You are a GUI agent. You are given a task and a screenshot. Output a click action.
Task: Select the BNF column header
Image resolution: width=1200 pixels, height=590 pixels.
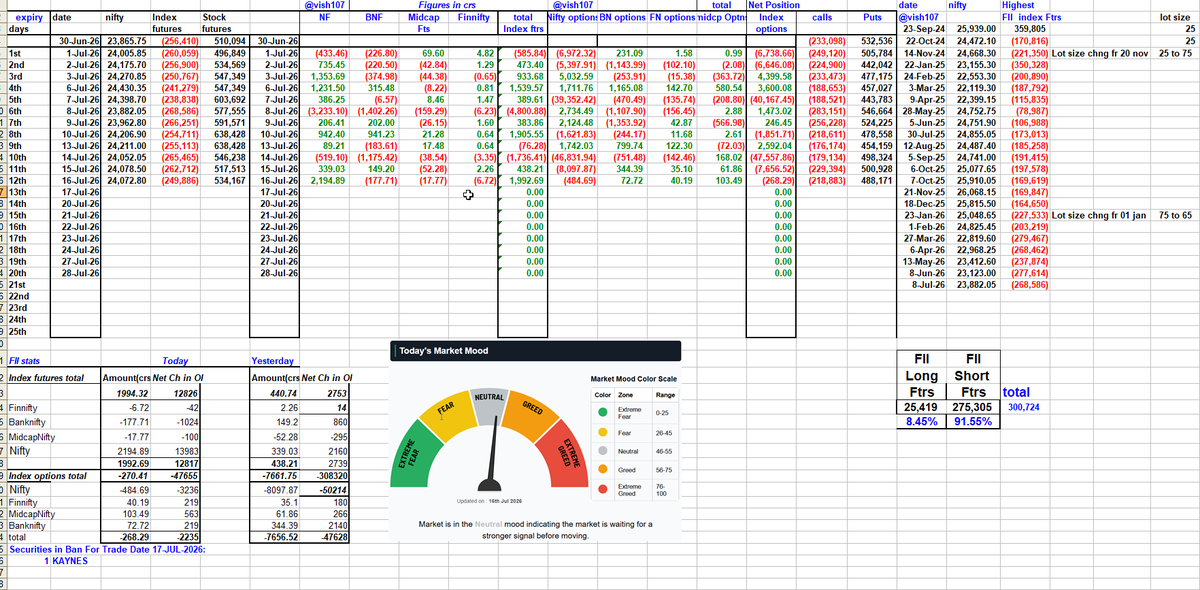click(x=374, y=17)
